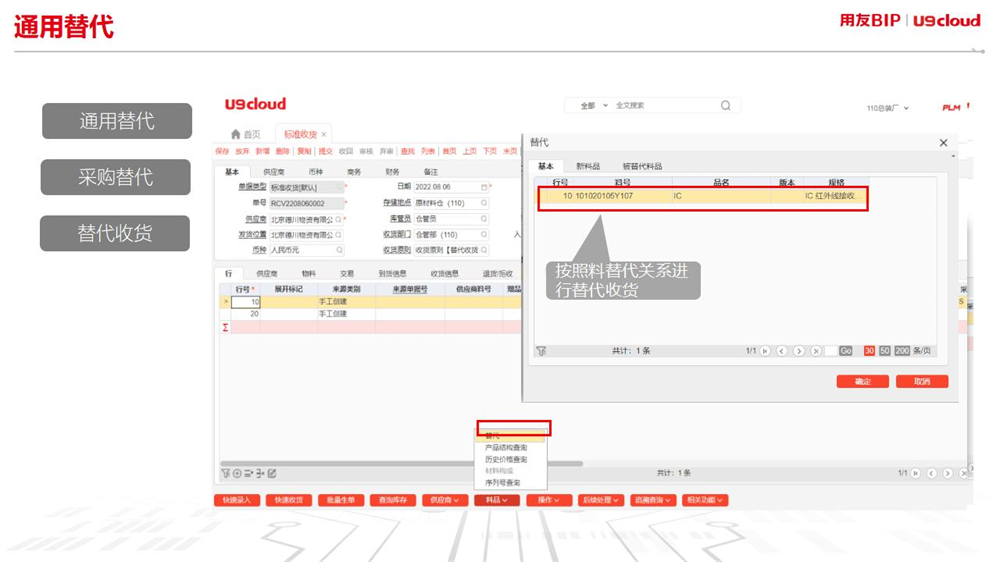This screenshot has width=1000, height=562.
Task: Choose 历史价格查询 in popup menu
Action: pos(506,459)
